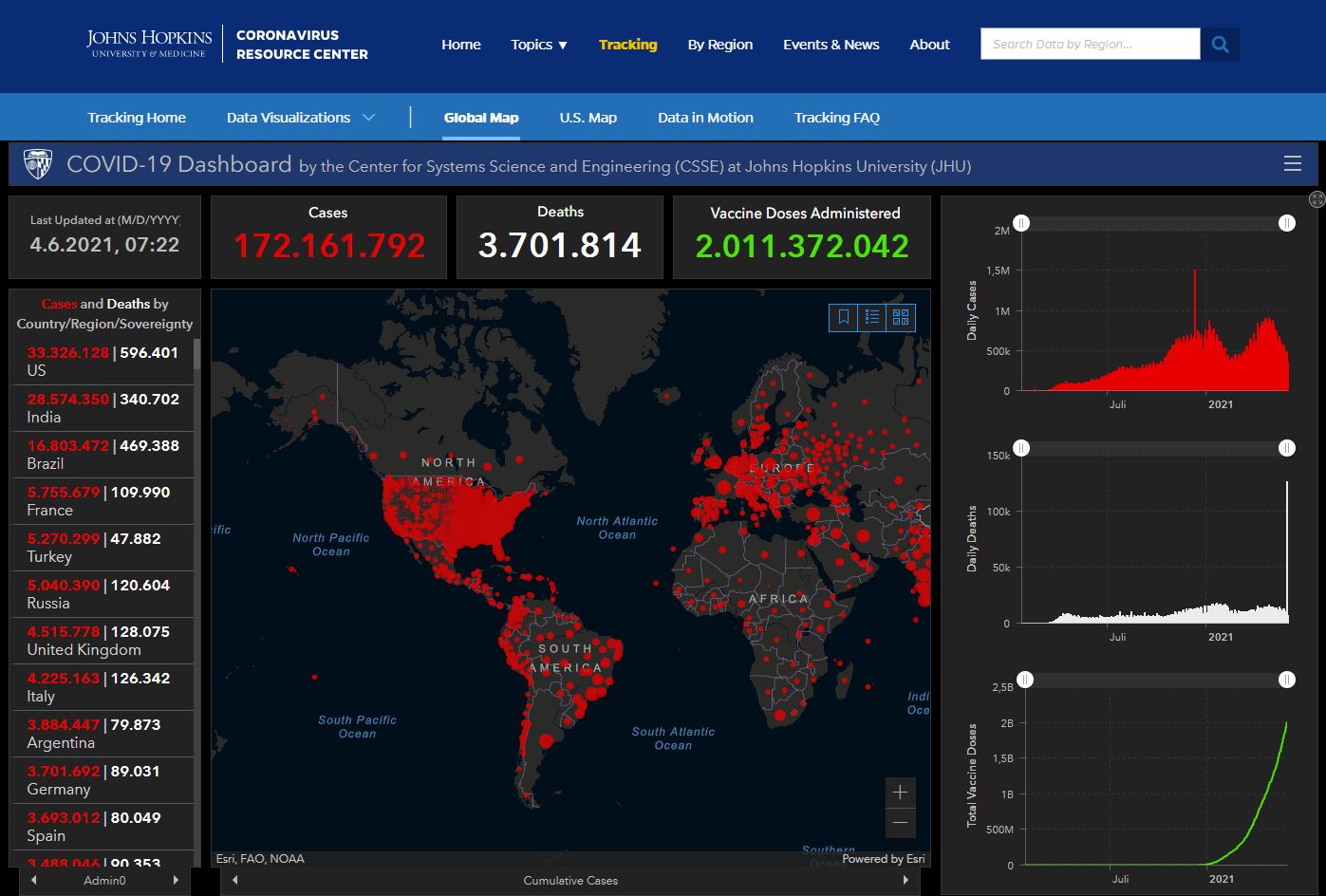This screenshot has width=1326, height=896.
Task: Open the Topics dropdown menu
Action: [539, 45]
